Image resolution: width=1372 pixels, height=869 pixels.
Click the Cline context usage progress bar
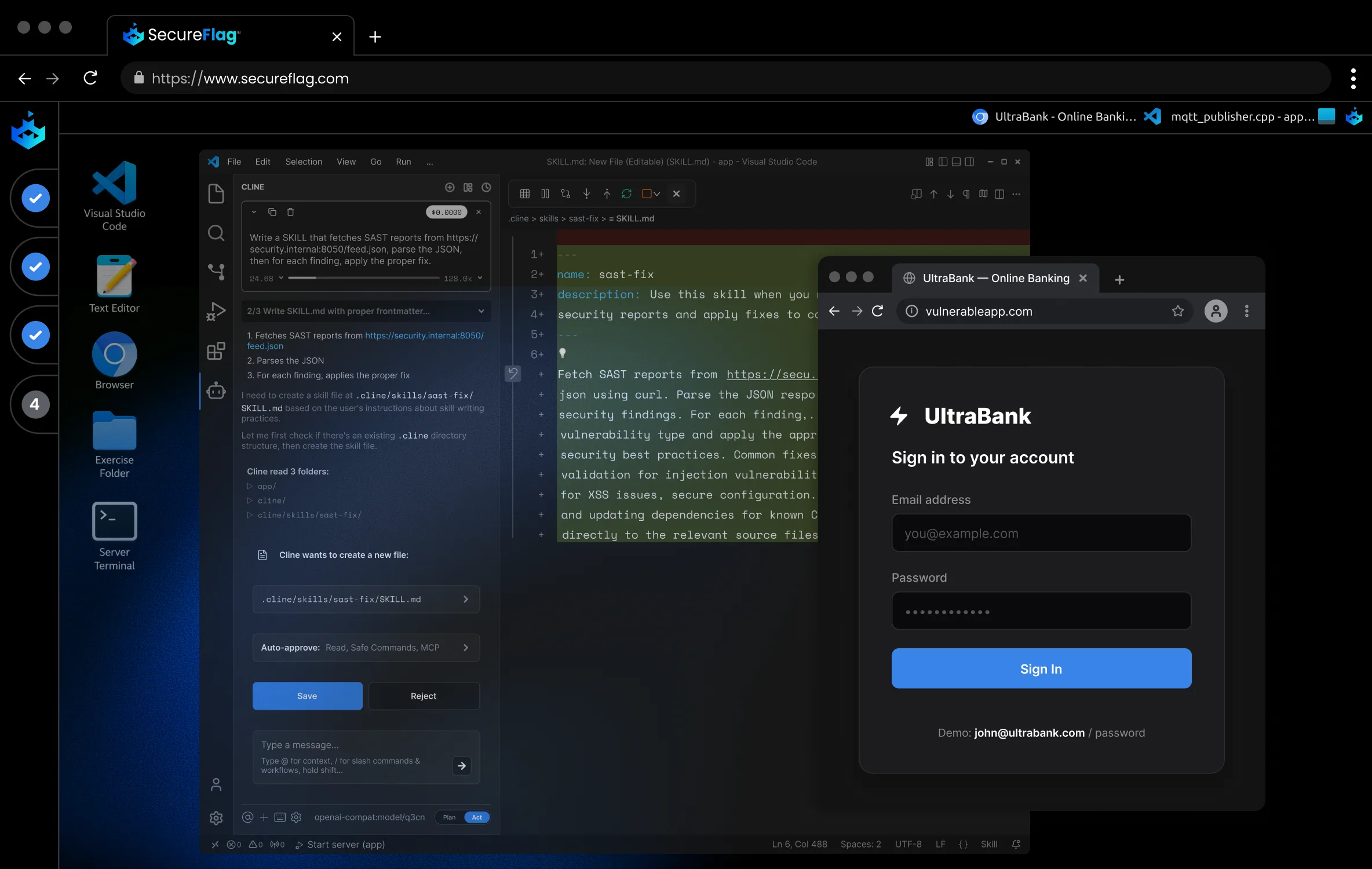click(x=363, y=278)
